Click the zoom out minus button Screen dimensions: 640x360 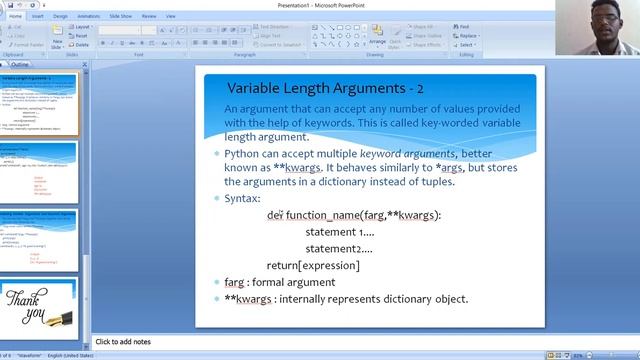click(x=589, y=356)
